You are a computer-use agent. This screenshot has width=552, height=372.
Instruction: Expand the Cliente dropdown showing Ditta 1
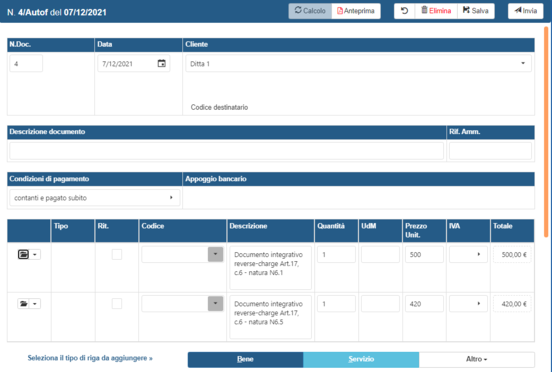[x=358, y=63]
